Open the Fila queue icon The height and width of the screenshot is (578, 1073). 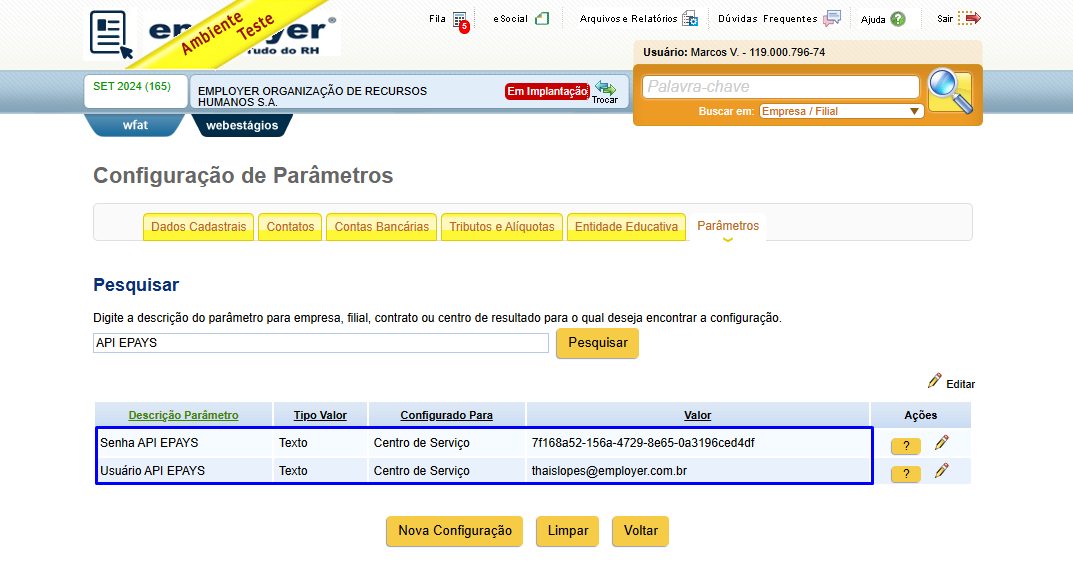coord(461,21)
